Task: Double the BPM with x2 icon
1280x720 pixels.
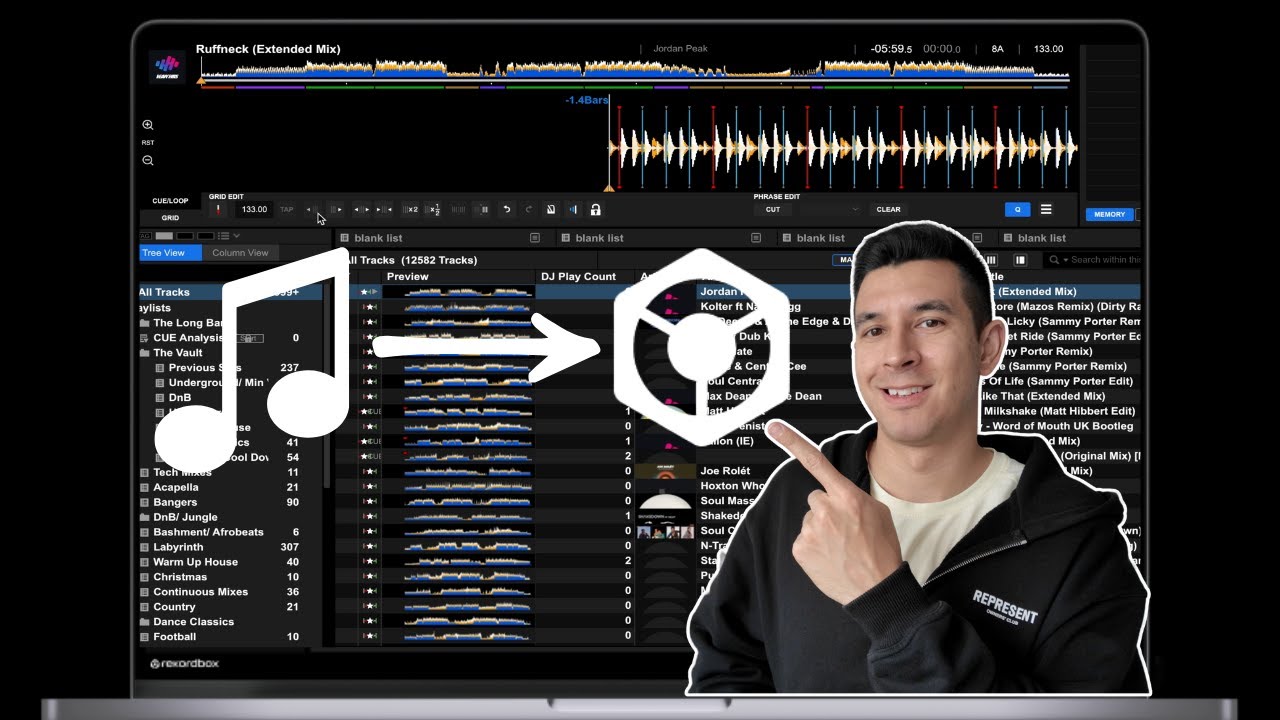Action: coord(410,209)
